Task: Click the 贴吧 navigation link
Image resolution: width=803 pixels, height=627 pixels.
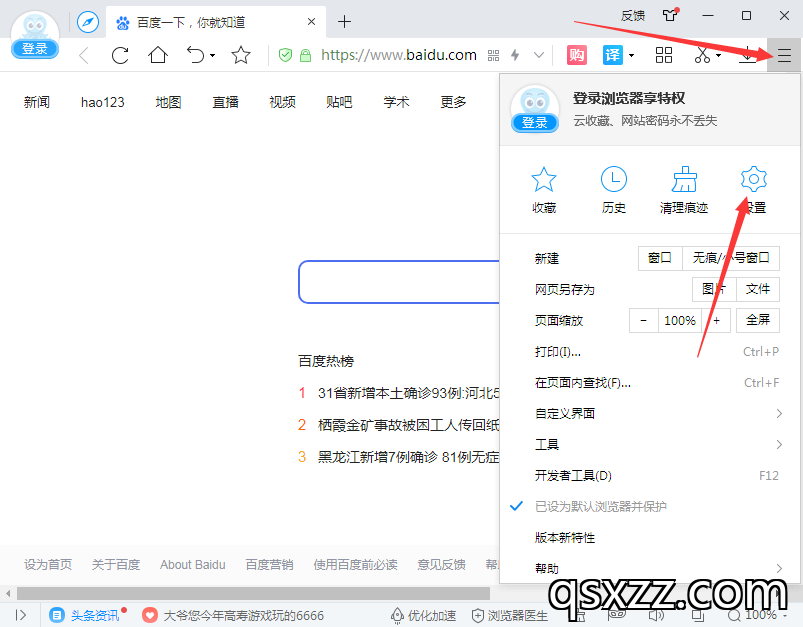Action: click(339, 102)
